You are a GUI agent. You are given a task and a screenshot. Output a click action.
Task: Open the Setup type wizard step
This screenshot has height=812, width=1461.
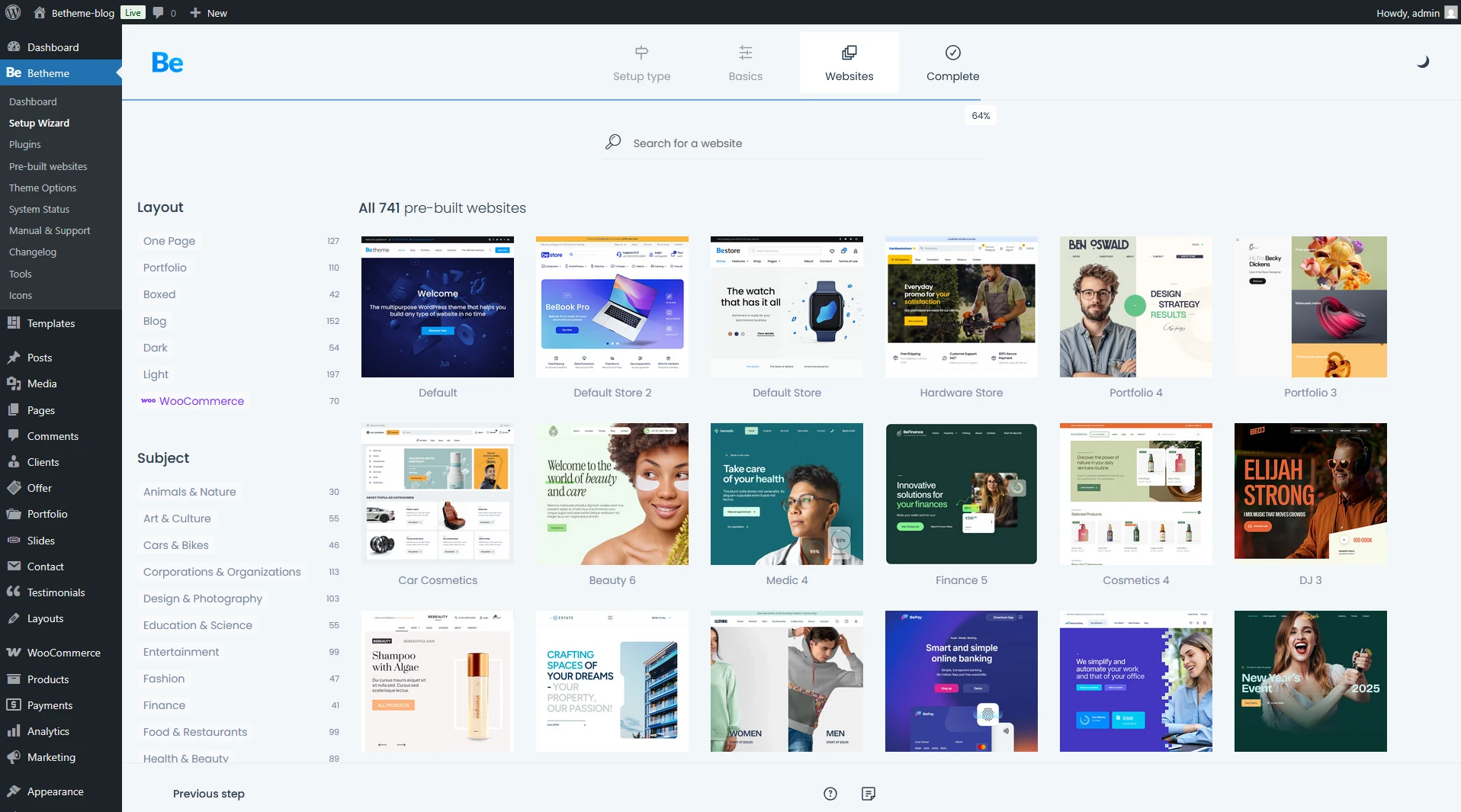[641, 63]
